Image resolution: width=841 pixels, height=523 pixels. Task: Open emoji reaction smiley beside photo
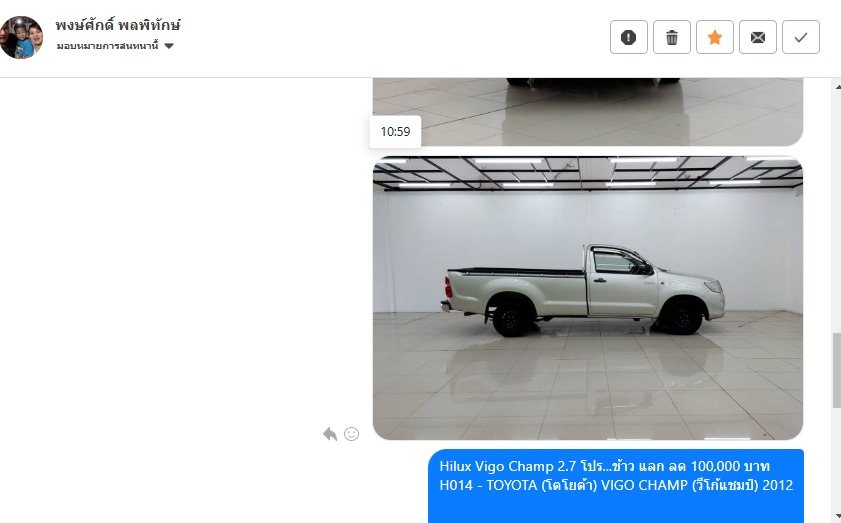pyautogui.click(x=351, y=433)
